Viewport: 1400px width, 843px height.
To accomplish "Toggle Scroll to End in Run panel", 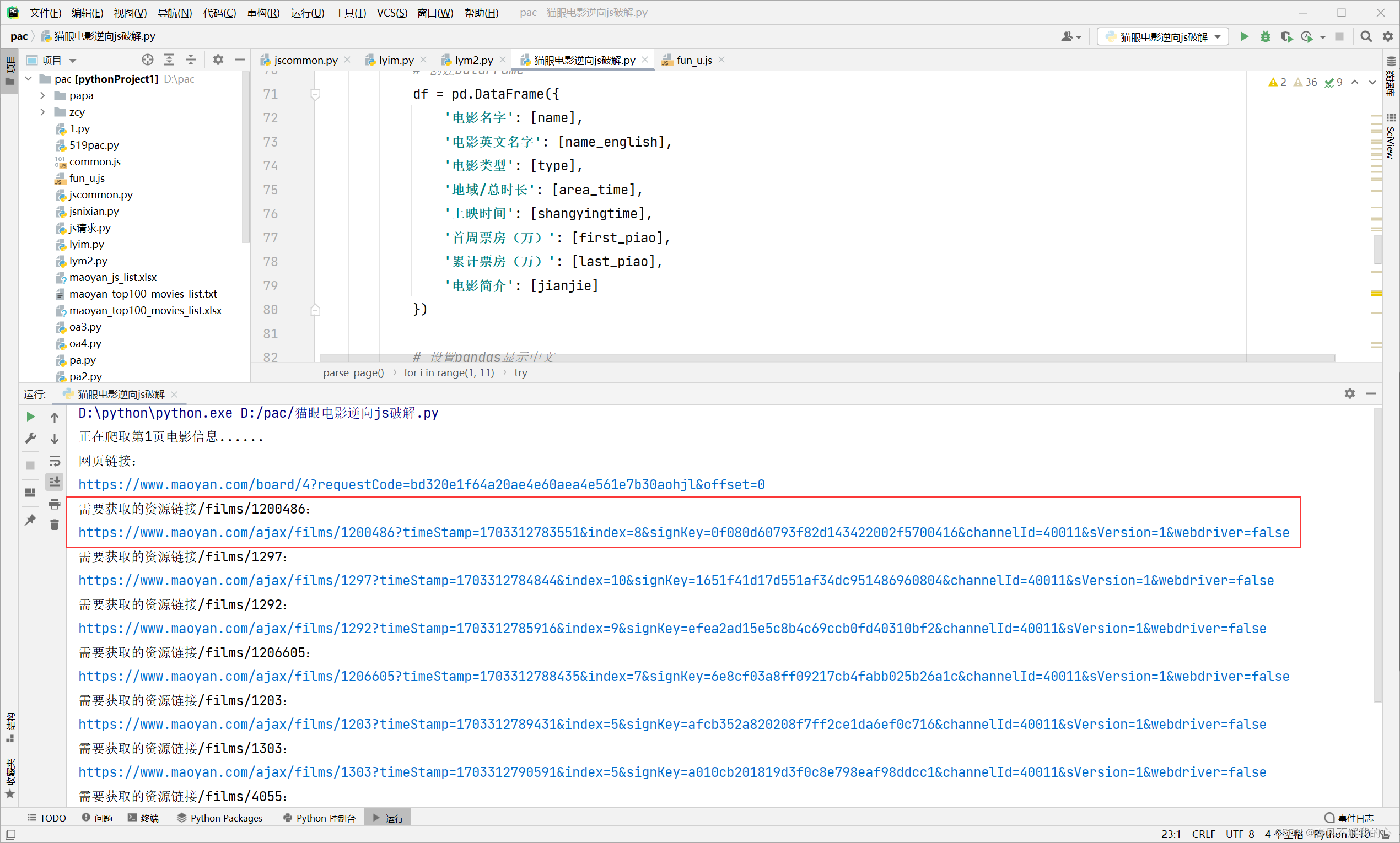I will pos(55,482).
